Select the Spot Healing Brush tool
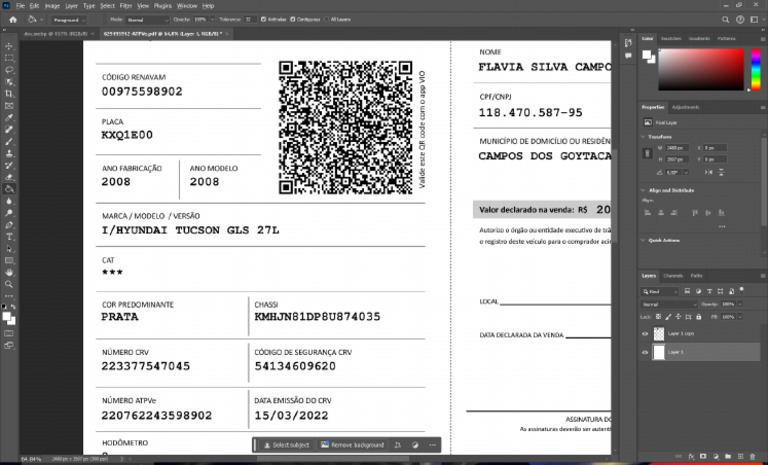 point(9,129)
